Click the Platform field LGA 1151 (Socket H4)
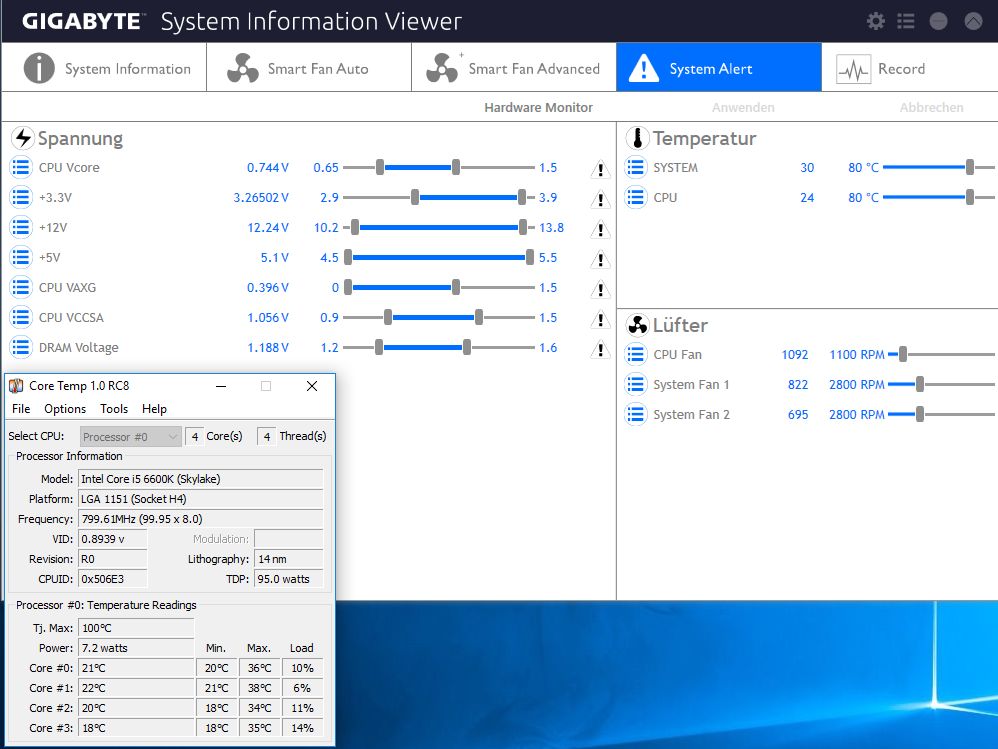Screen dimensions: 998x749 click(x=200, y=499)
